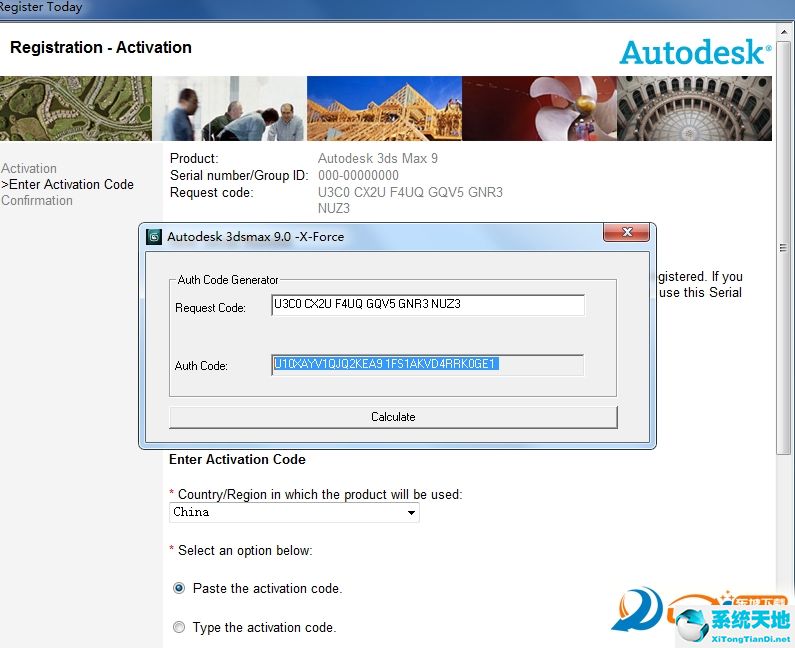Click the aerial landscape banner image
Screen dimensions: 795x648
(76, 108)
